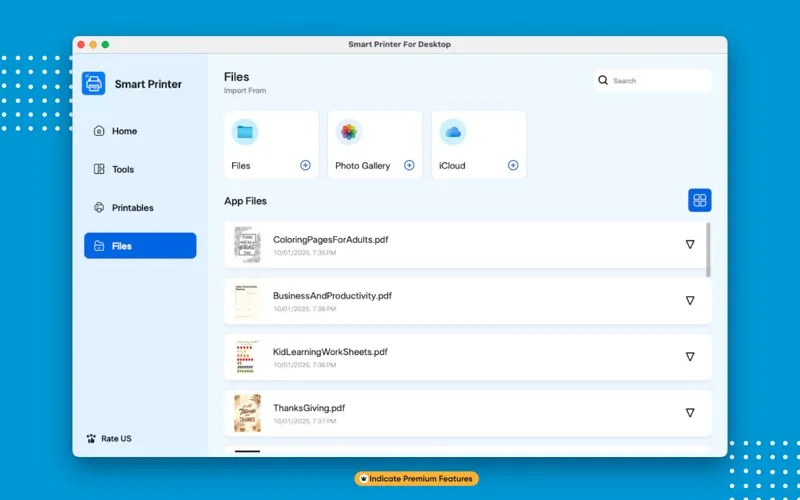The image size is (800, 500).
Task: Click the Smart Printer logo icon
Action: 93,84
